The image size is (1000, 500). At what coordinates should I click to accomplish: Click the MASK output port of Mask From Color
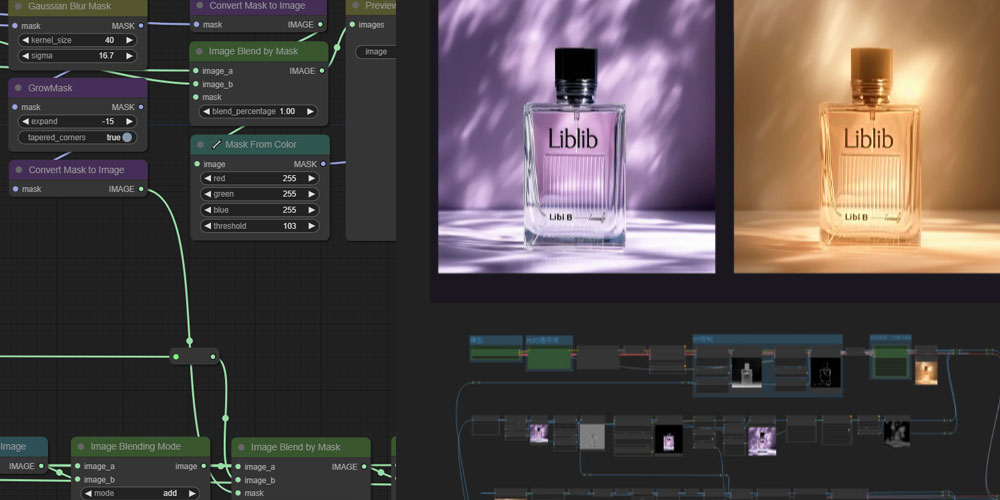(323, 164)
